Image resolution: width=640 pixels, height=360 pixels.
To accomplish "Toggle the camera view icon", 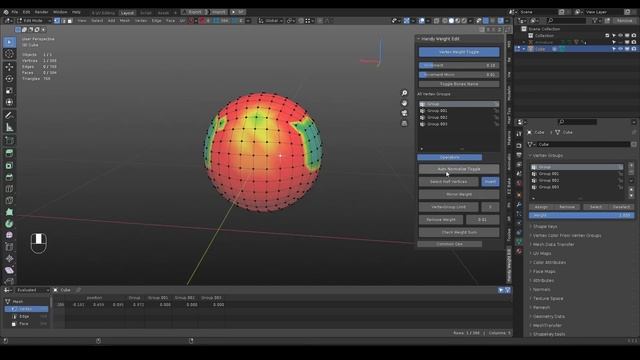I will [404, 113].
